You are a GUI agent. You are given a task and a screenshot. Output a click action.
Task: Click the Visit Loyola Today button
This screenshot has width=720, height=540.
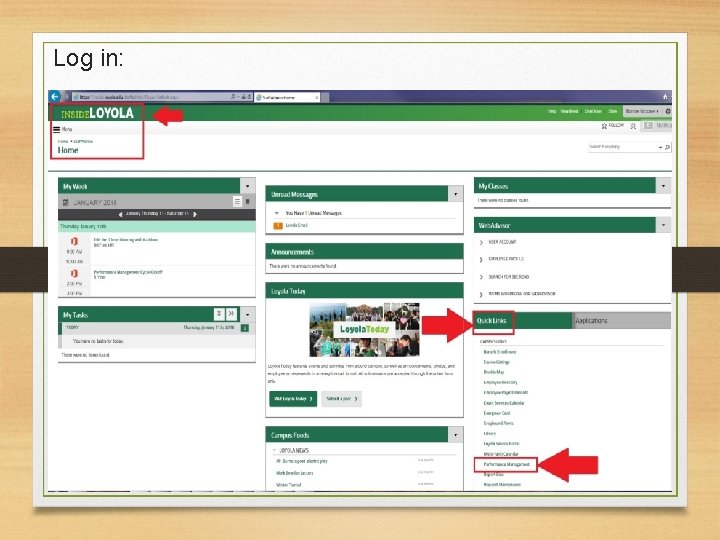[x=293, y=399]
